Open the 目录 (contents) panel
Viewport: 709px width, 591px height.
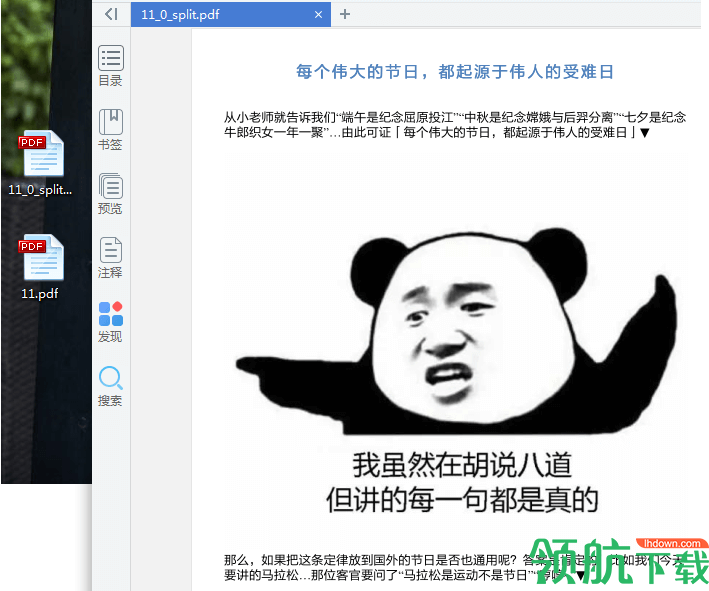click(x=110, y=66)
